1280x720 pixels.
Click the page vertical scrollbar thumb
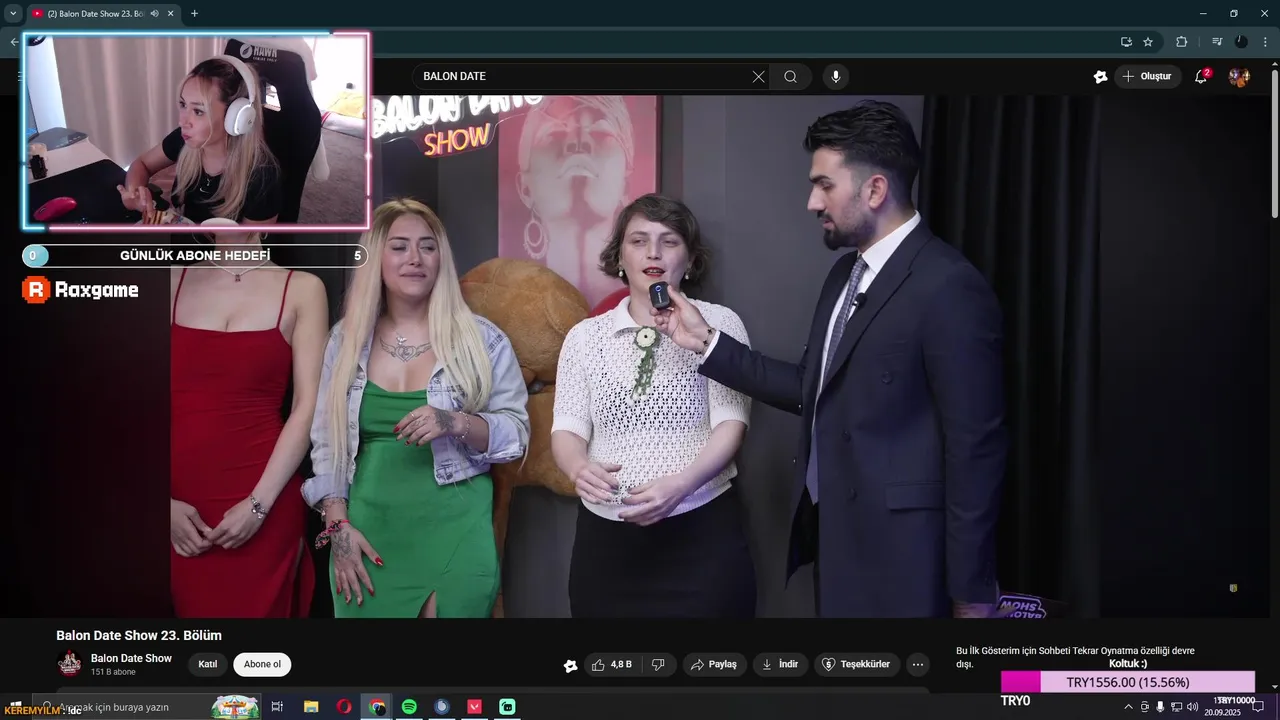(1274, 143)
